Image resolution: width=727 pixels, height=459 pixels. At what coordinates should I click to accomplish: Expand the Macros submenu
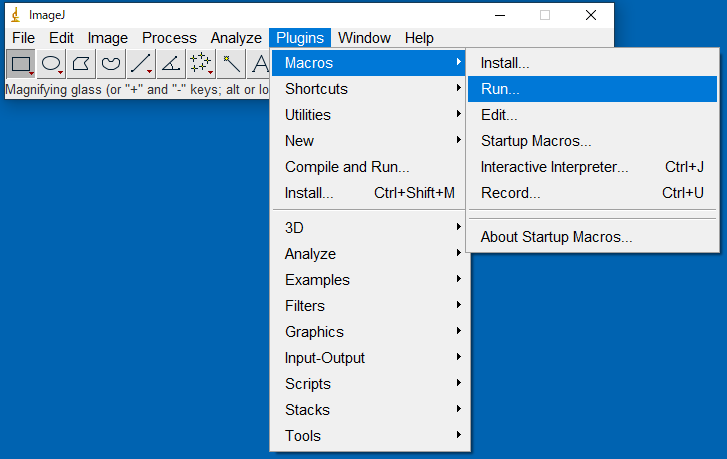point(370,63)
